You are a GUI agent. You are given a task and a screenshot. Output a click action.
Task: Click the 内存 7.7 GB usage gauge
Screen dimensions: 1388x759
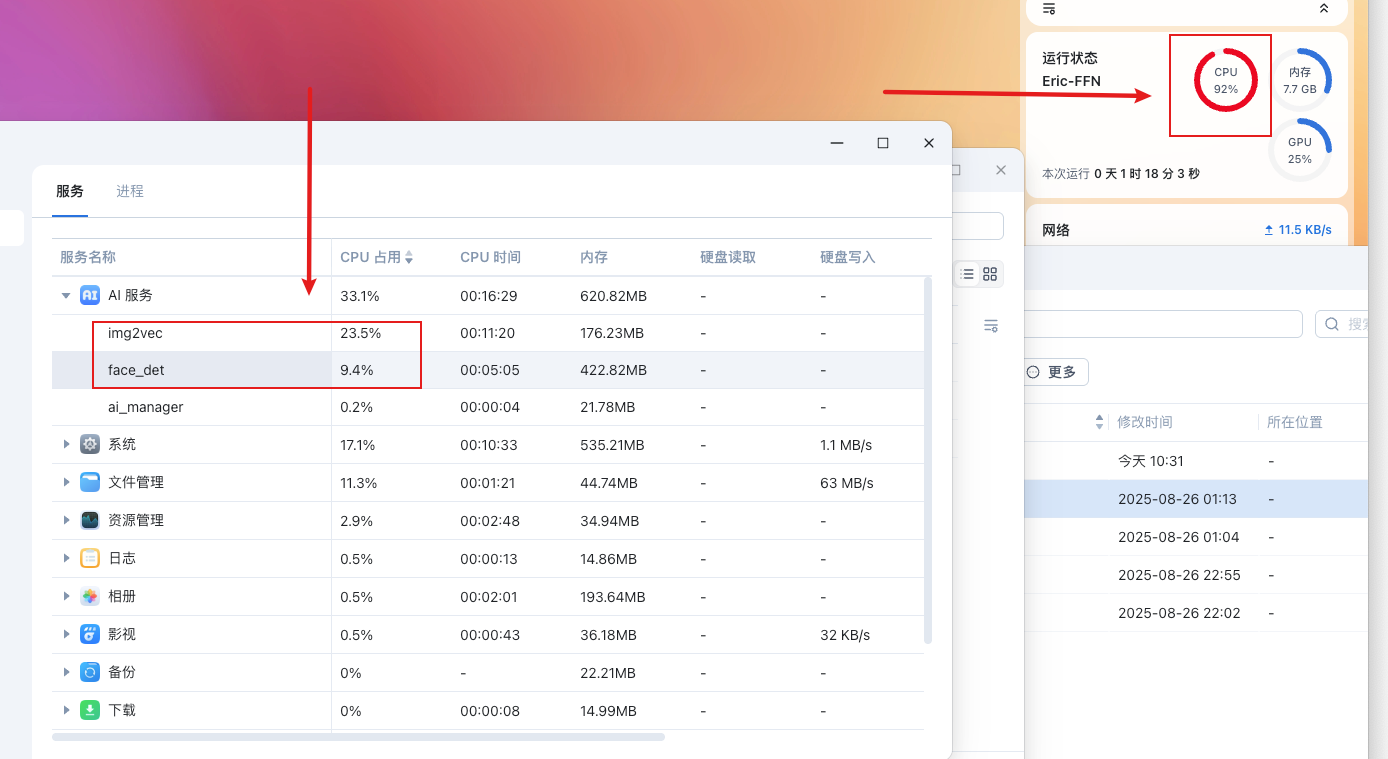tap(1300, 80)
